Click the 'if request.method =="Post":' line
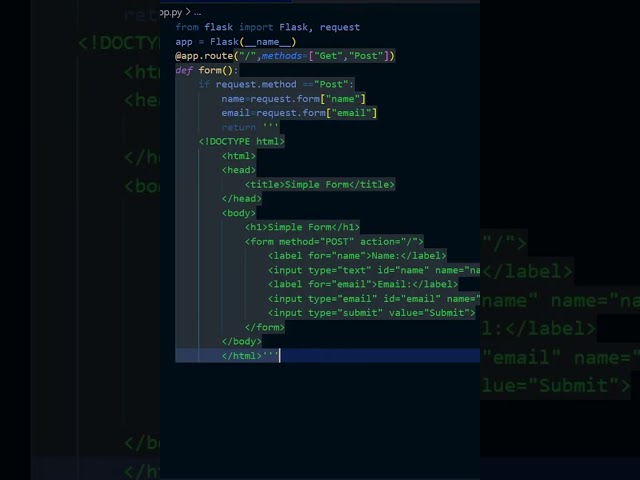640x480 pixels. point(276,84)
